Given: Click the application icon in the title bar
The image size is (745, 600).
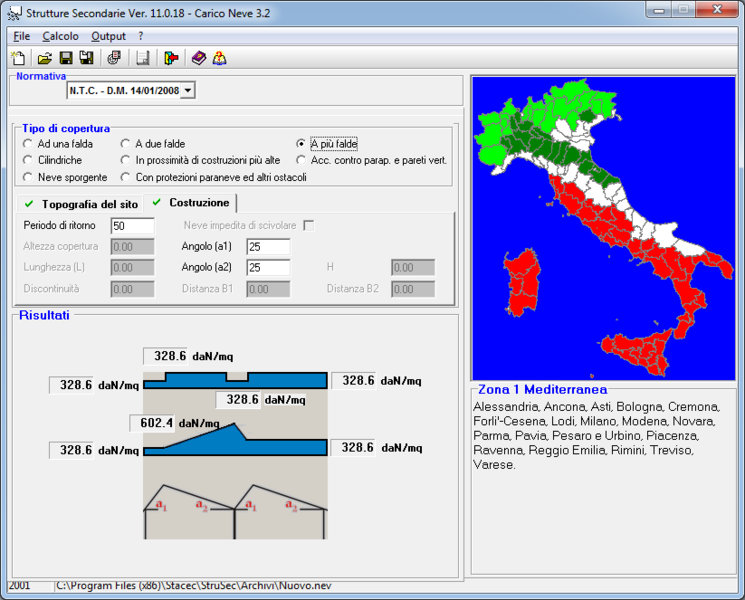Looking at the screenshot, I should pos(14,13).
